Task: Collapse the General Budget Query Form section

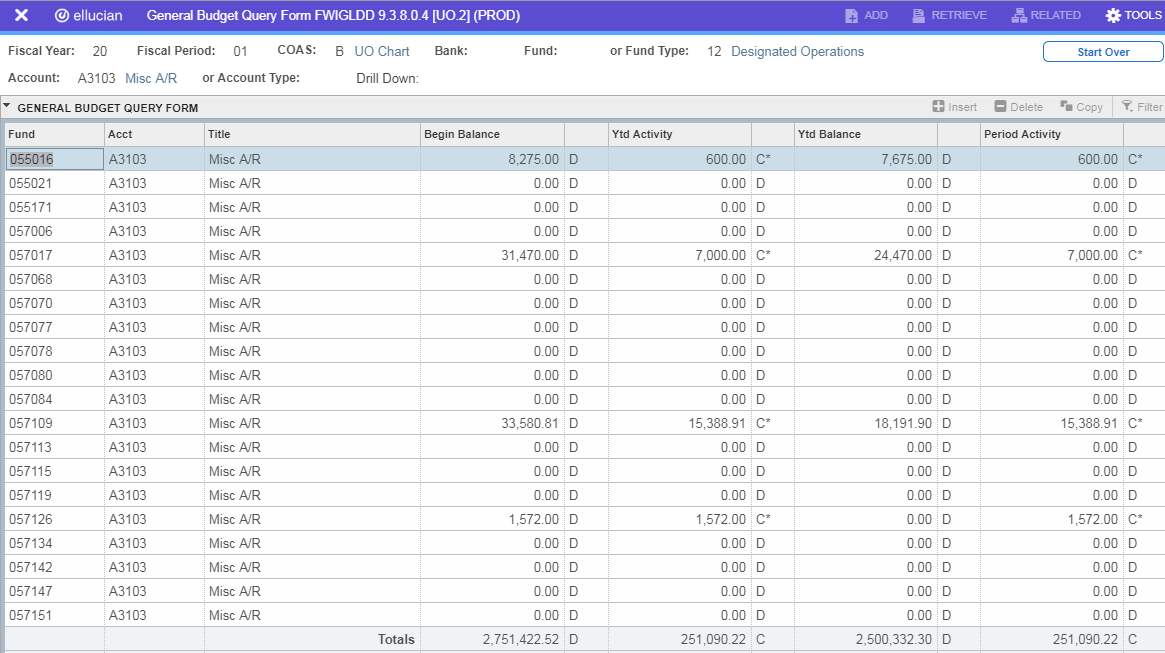Action: 7,106
